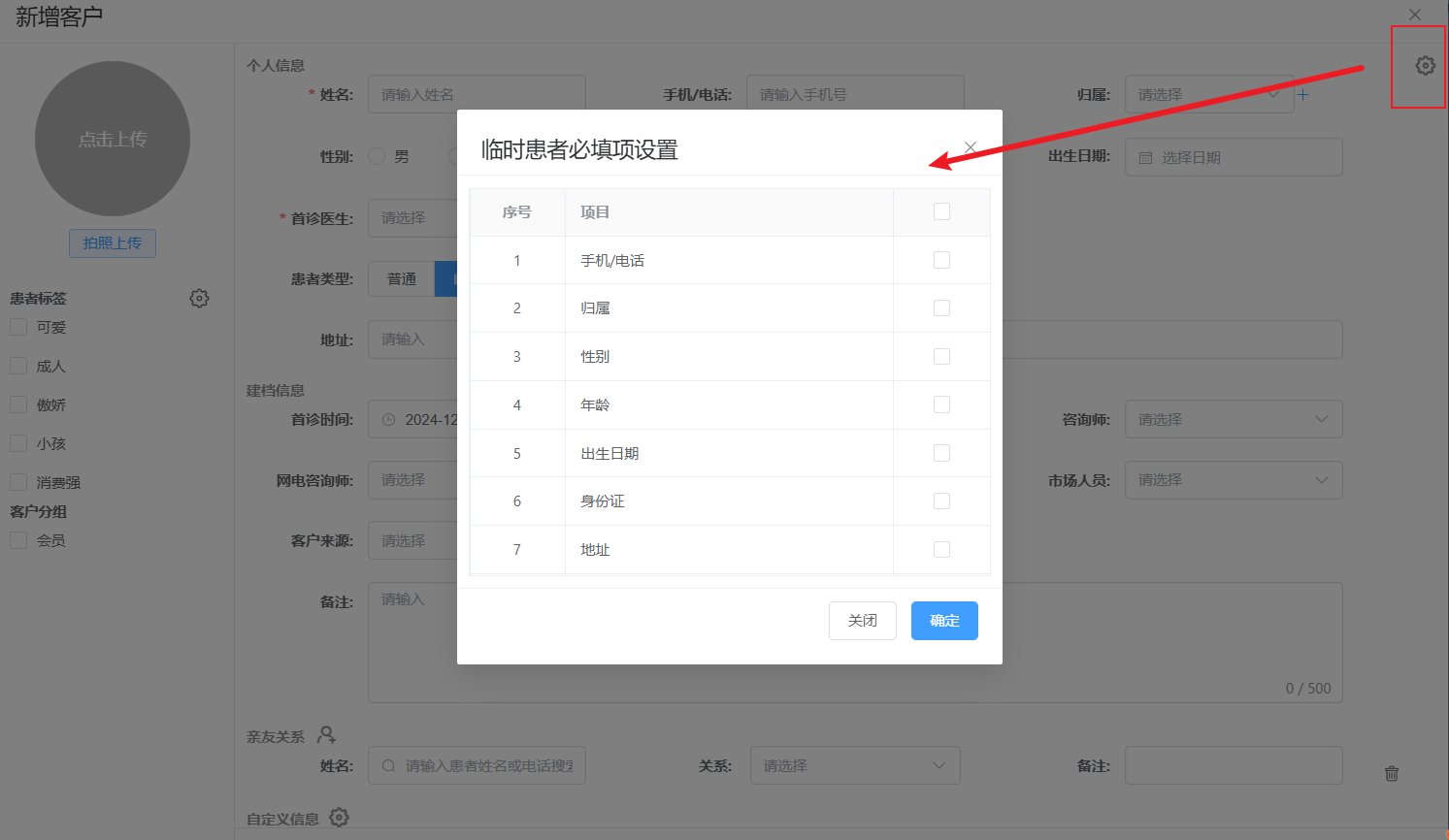The width and height of the screenshot is (1449, 840).
Task: Click the 出生日期 row text in table
Action: click(x=609, y=453)
